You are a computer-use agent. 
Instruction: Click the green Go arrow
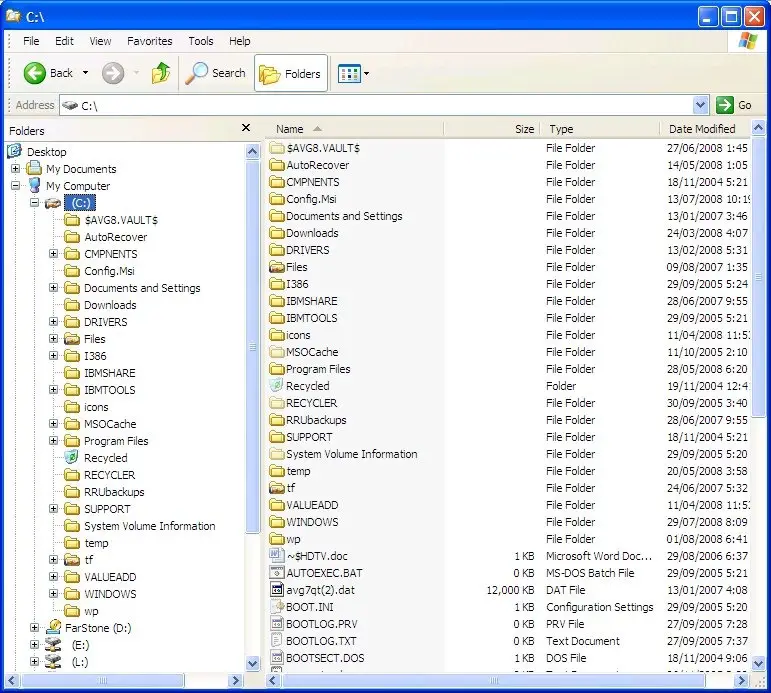[x=724, y=105]
